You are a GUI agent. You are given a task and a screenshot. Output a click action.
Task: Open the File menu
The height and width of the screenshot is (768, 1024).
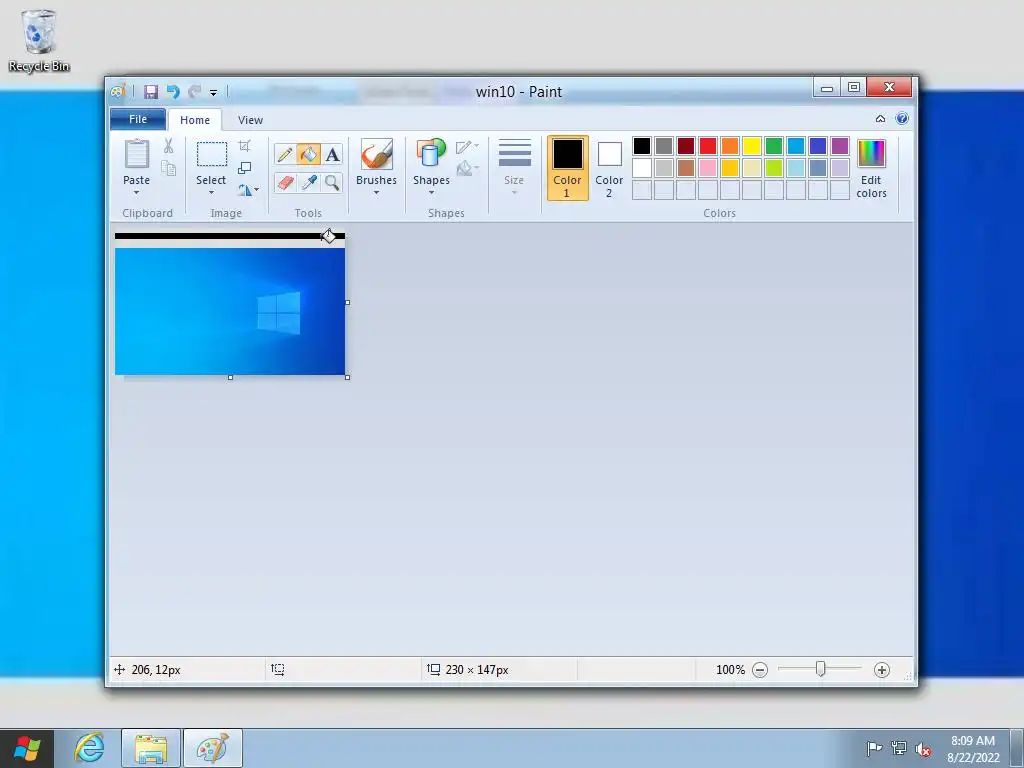138,120
